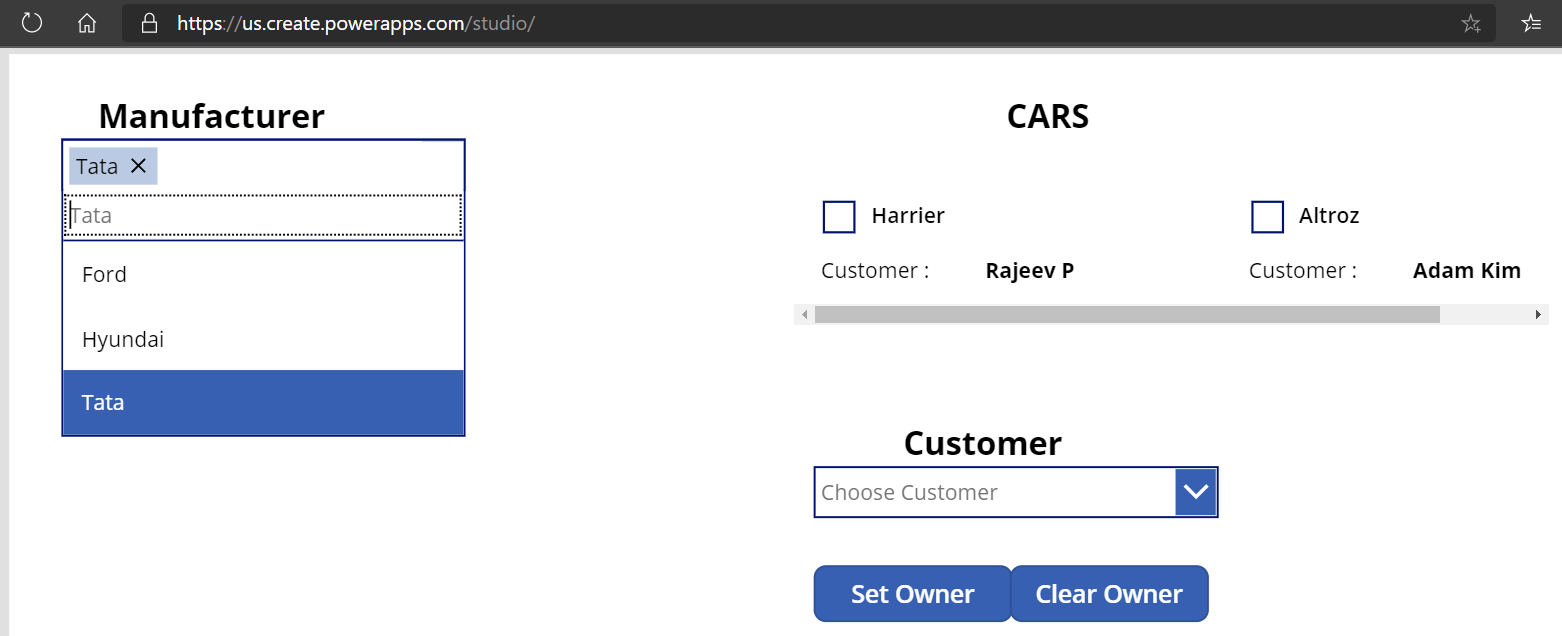
Task: Click the cars gallery scroll-left arrow
Action: 804,315
